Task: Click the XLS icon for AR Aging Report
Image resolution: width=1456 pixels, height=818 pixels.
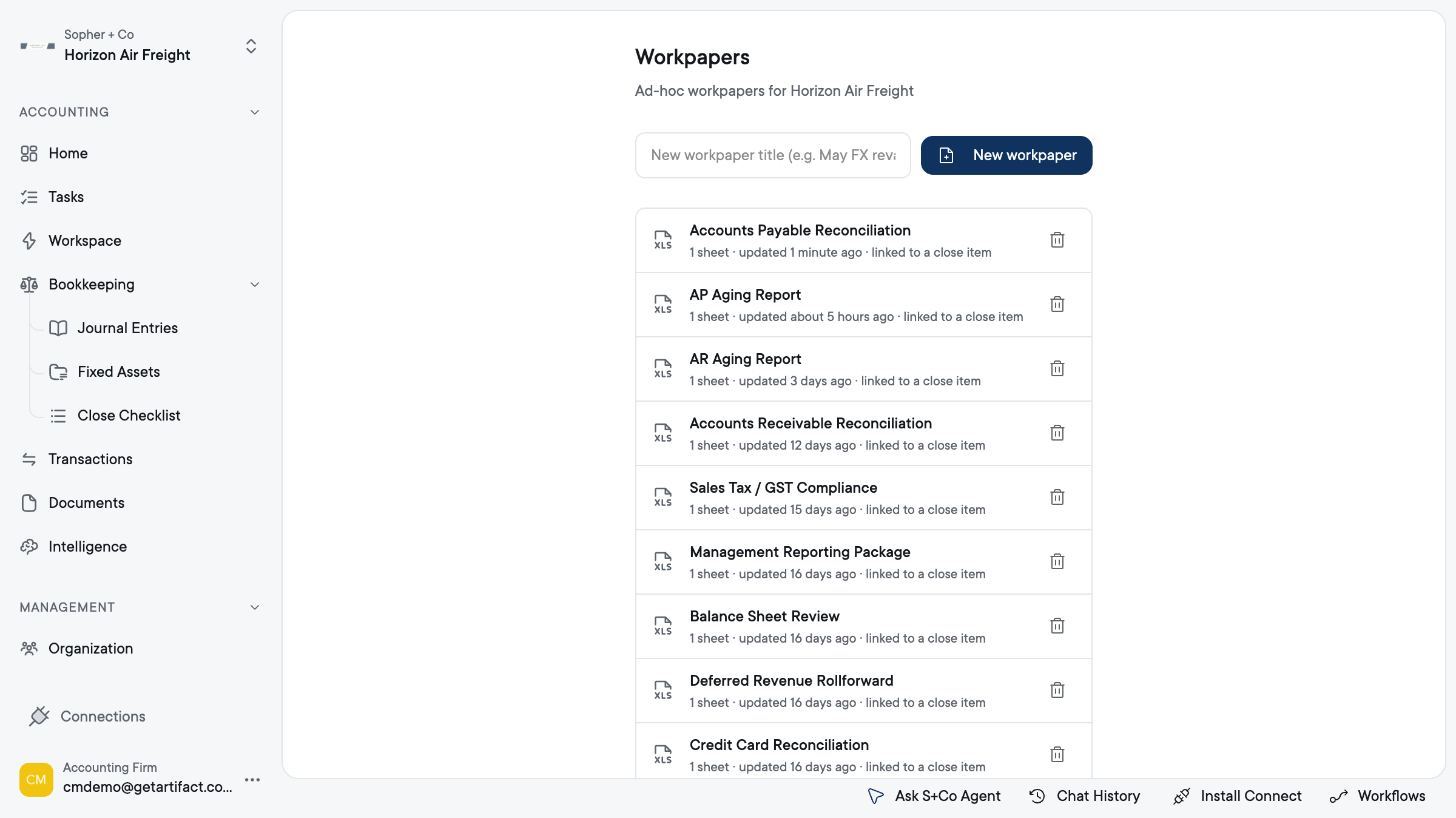Action: pos(662,368)
